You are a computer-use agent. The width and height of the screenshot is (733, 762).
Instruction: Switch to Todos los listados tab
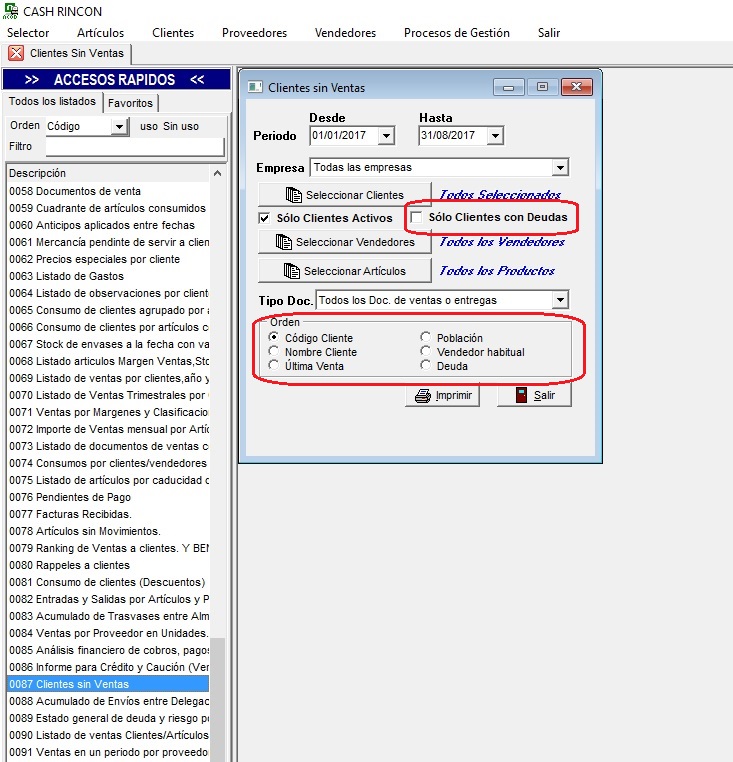click(x=52, y=102)
